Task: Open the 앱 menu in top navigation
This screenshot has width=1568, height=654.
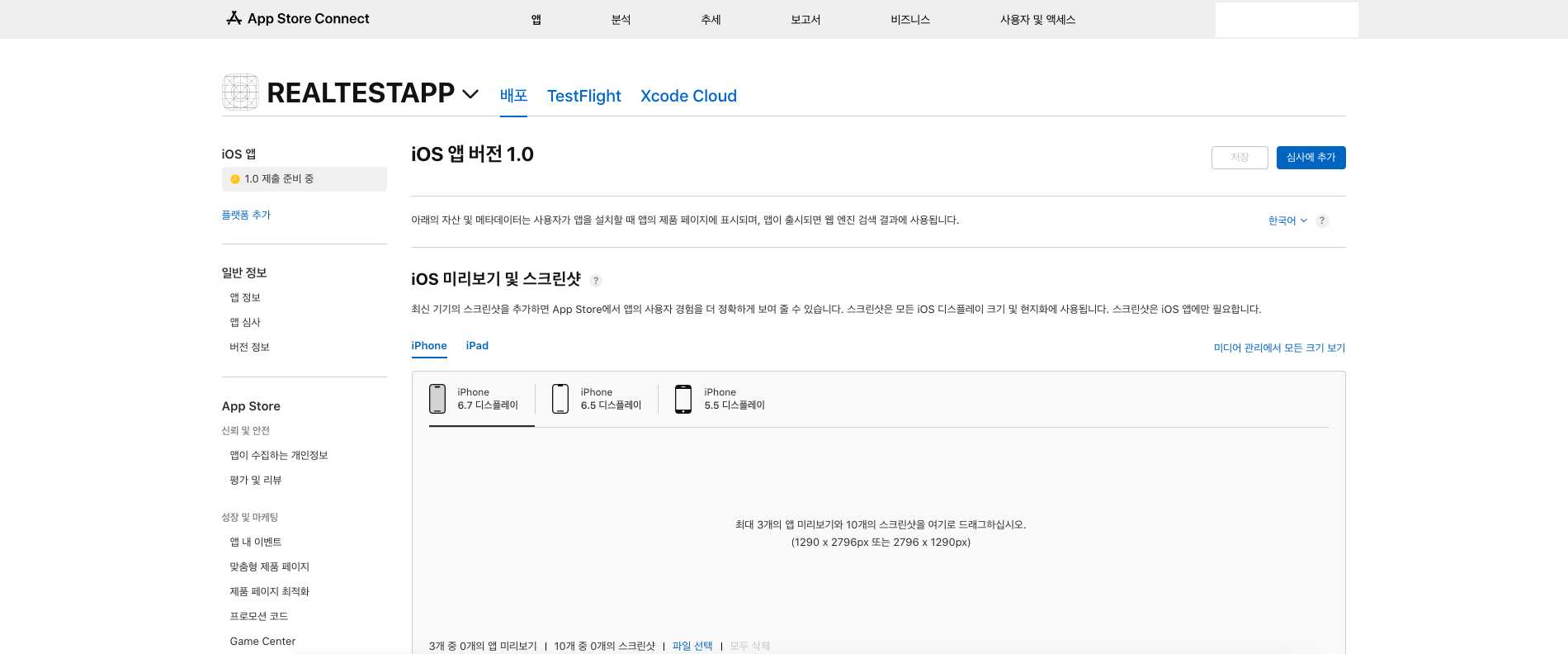Action: pyautogui.click(x=536, y=19)
